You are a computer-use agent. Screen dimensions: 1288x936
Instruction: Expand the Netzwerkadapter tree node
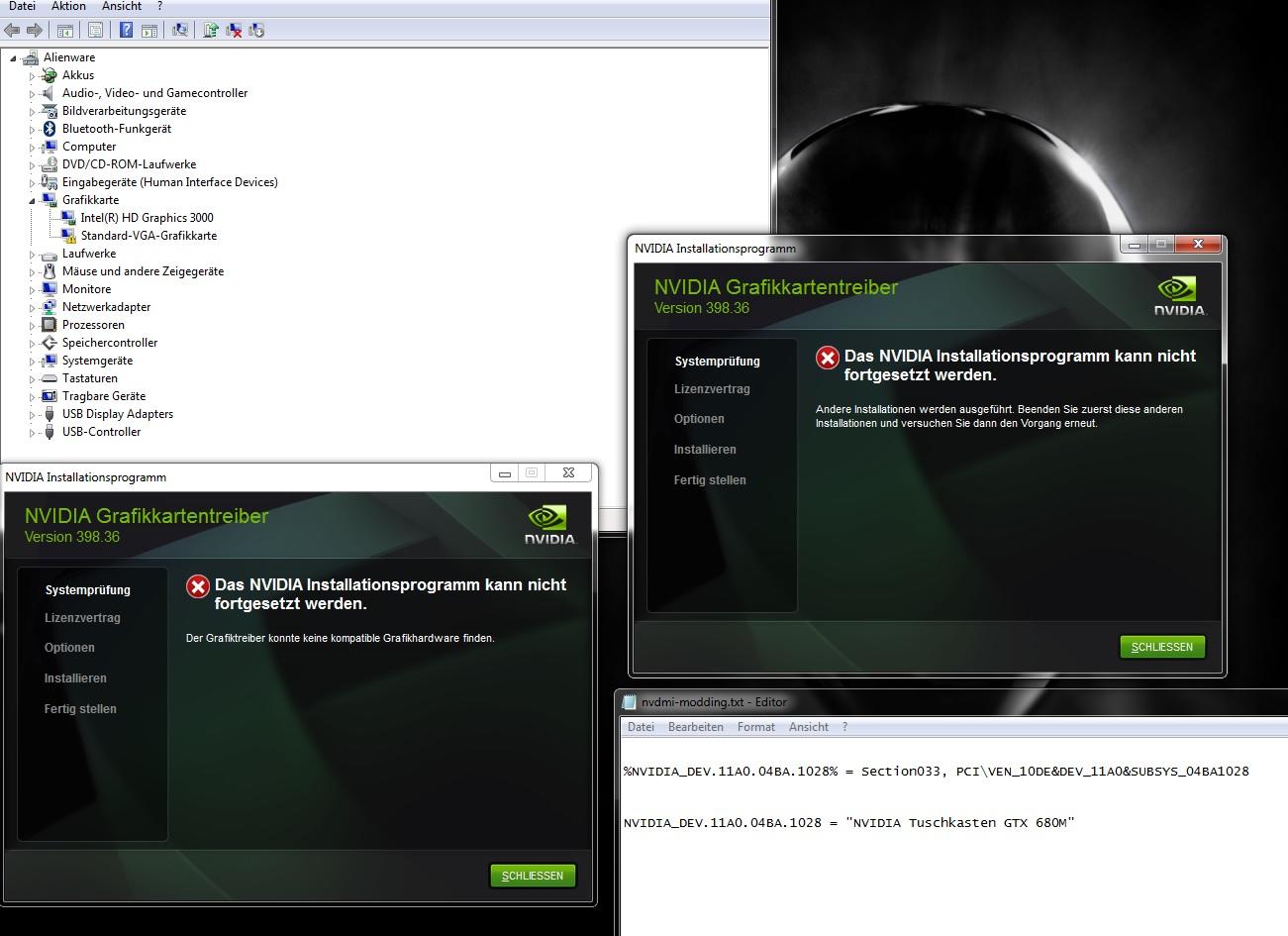click(x=32, y=307)
